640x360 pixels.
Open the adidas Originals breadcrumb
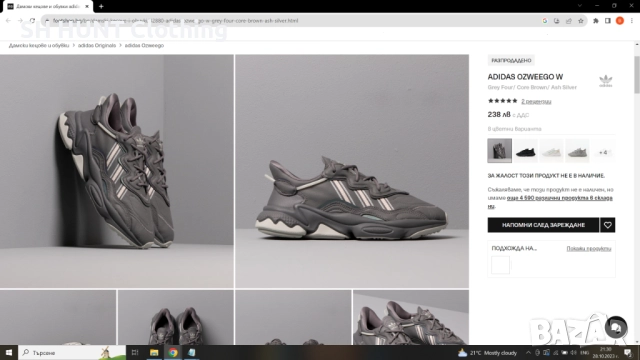(97, 45)
